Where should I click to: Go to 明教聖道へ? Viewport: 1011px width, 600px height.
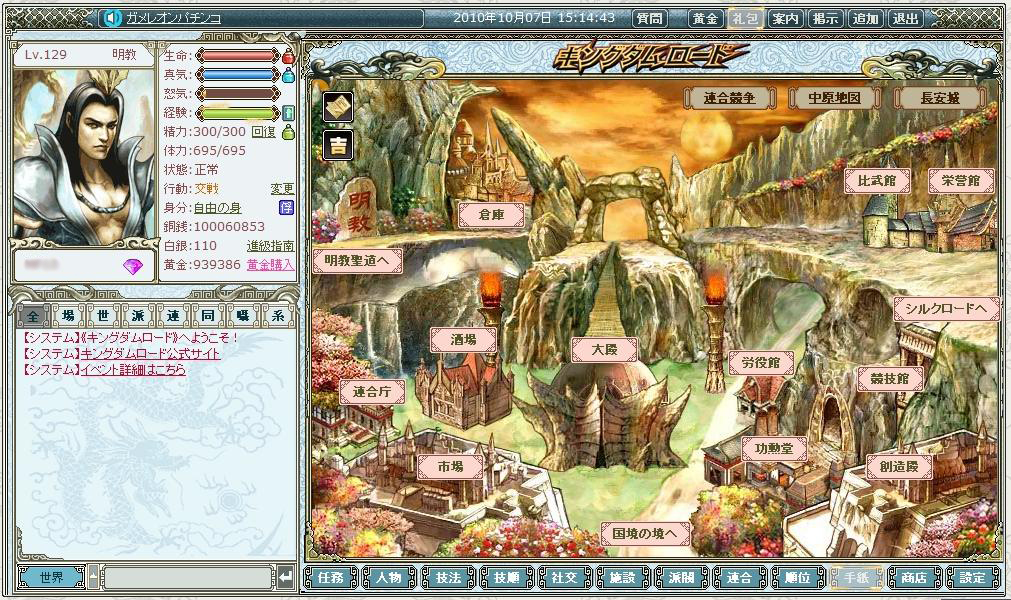pos(357,261)
